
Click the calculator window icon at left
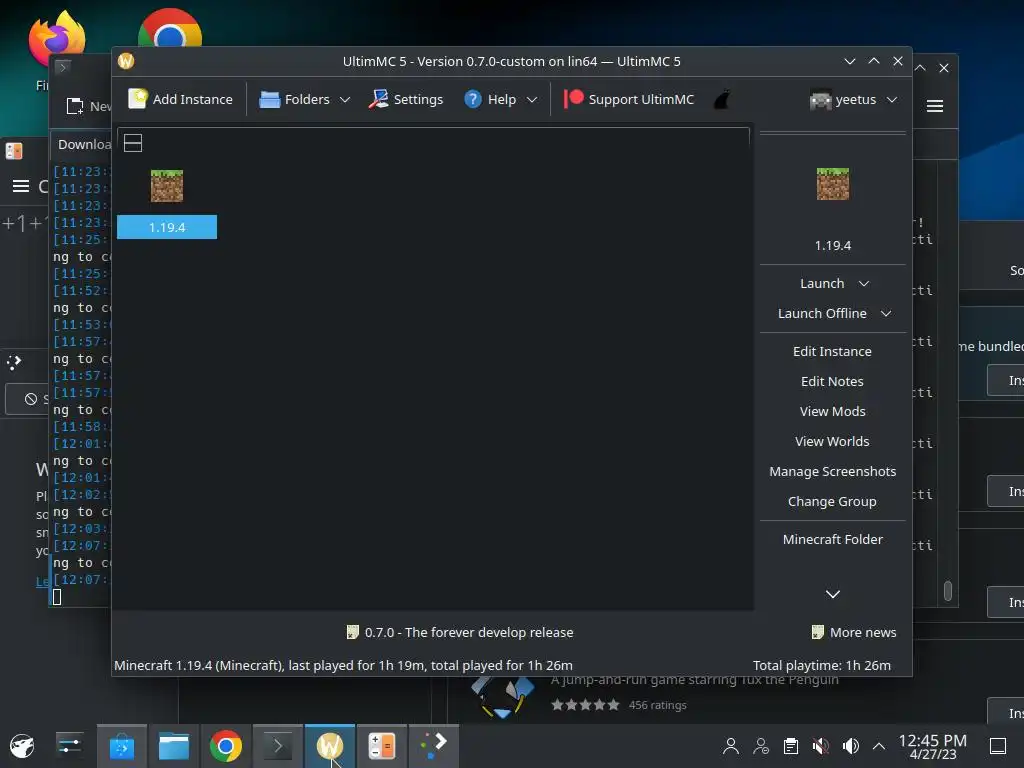pyautogui.click(x=14, y=151)
